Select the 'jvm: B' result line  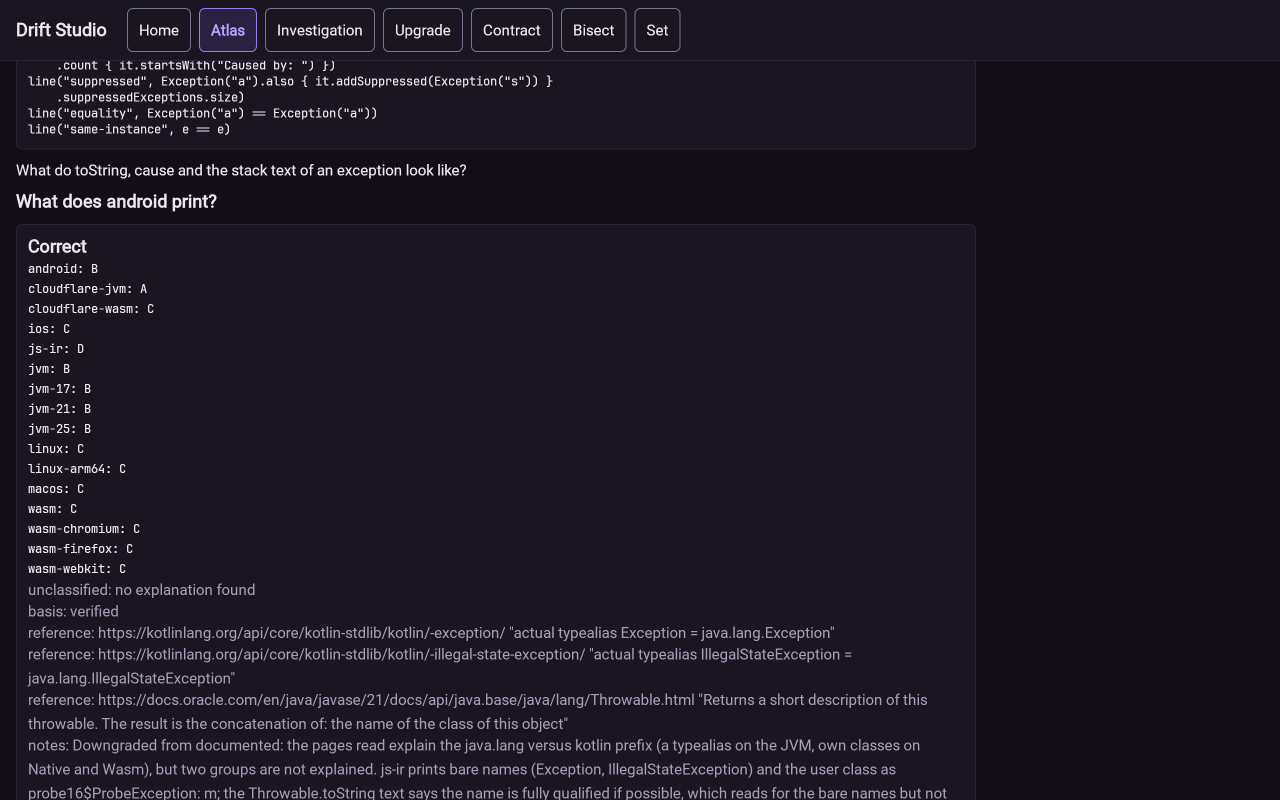click(49, 369)
